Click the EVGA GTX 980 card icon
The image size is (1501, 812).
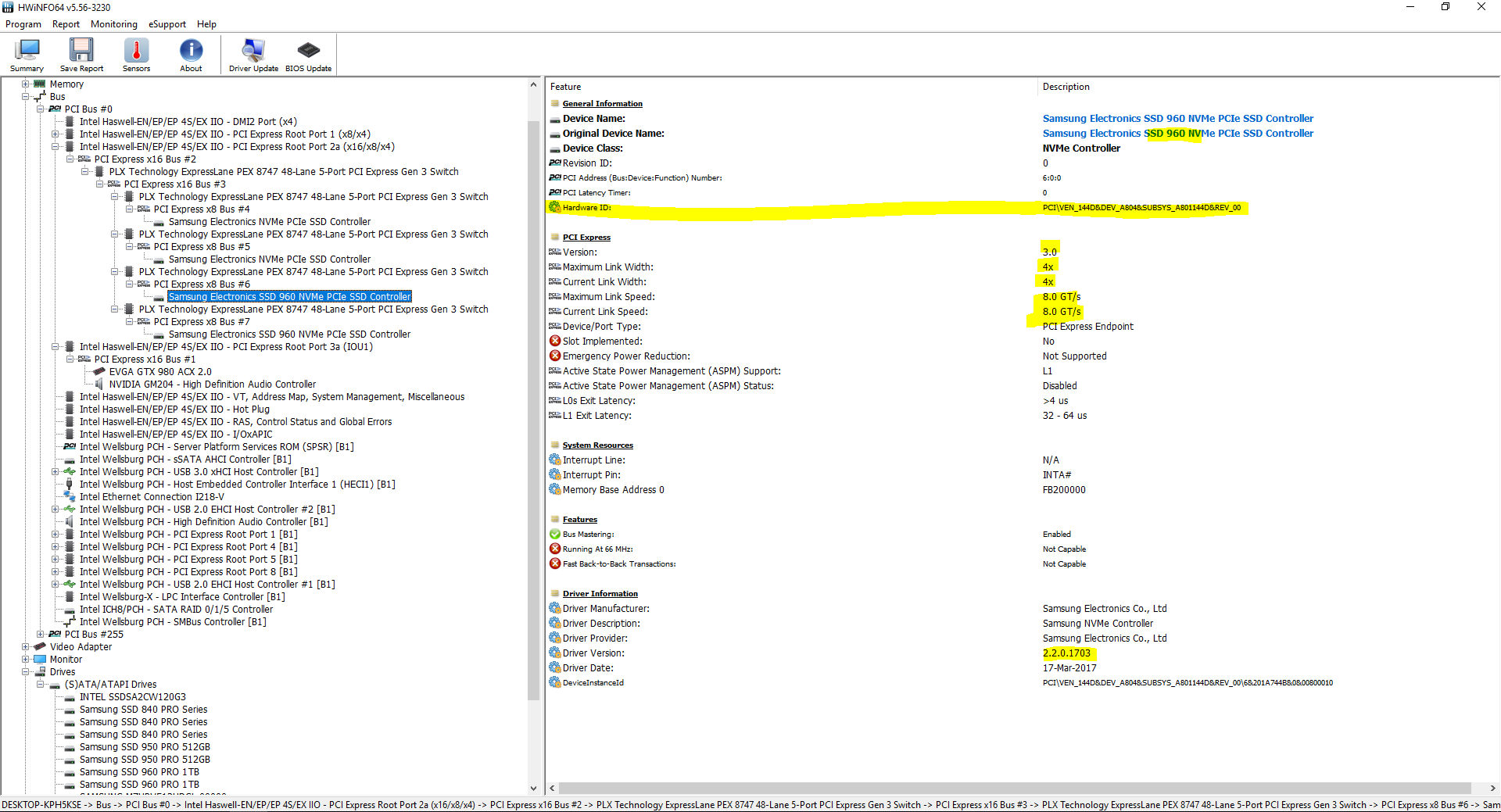click(x=99, y=371)
